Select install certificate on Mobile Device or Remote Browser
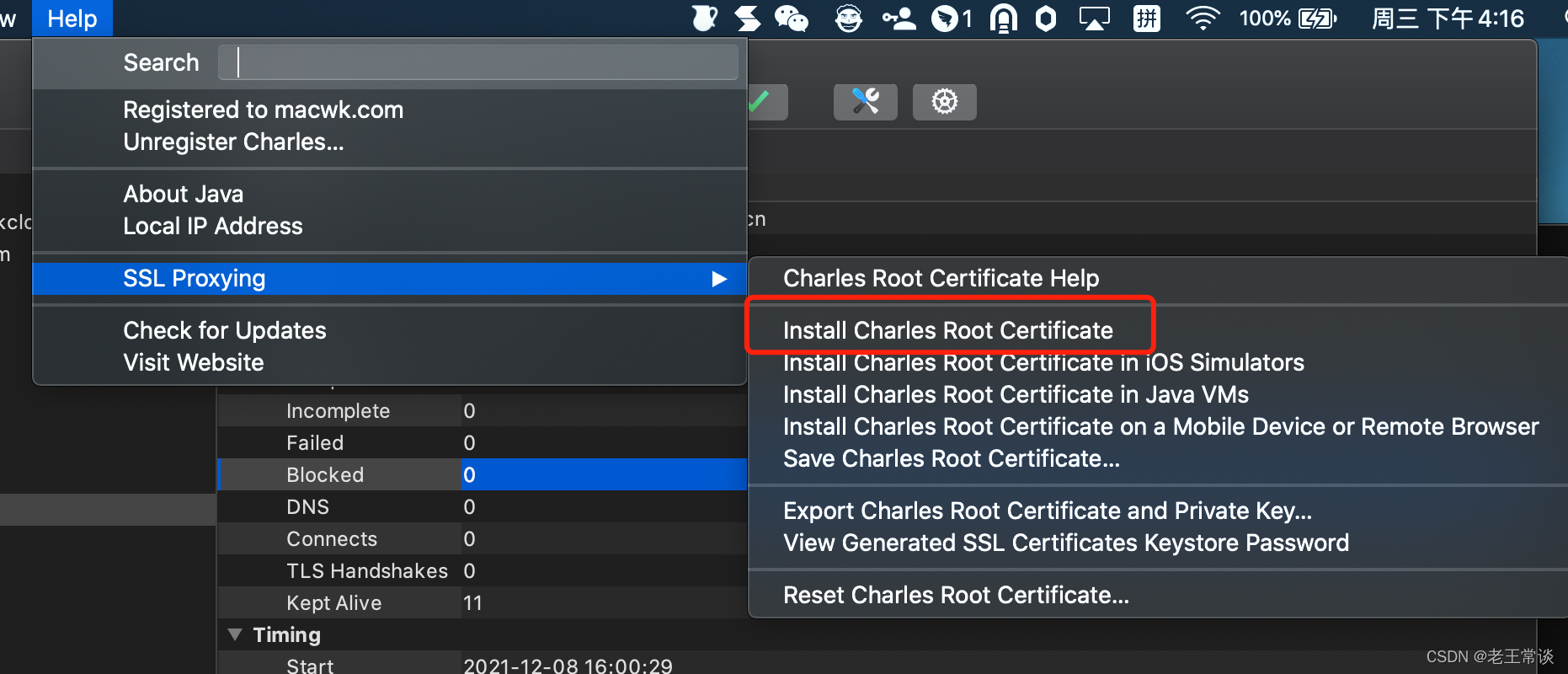1568x674 pixels. (x=1160, y=426)
